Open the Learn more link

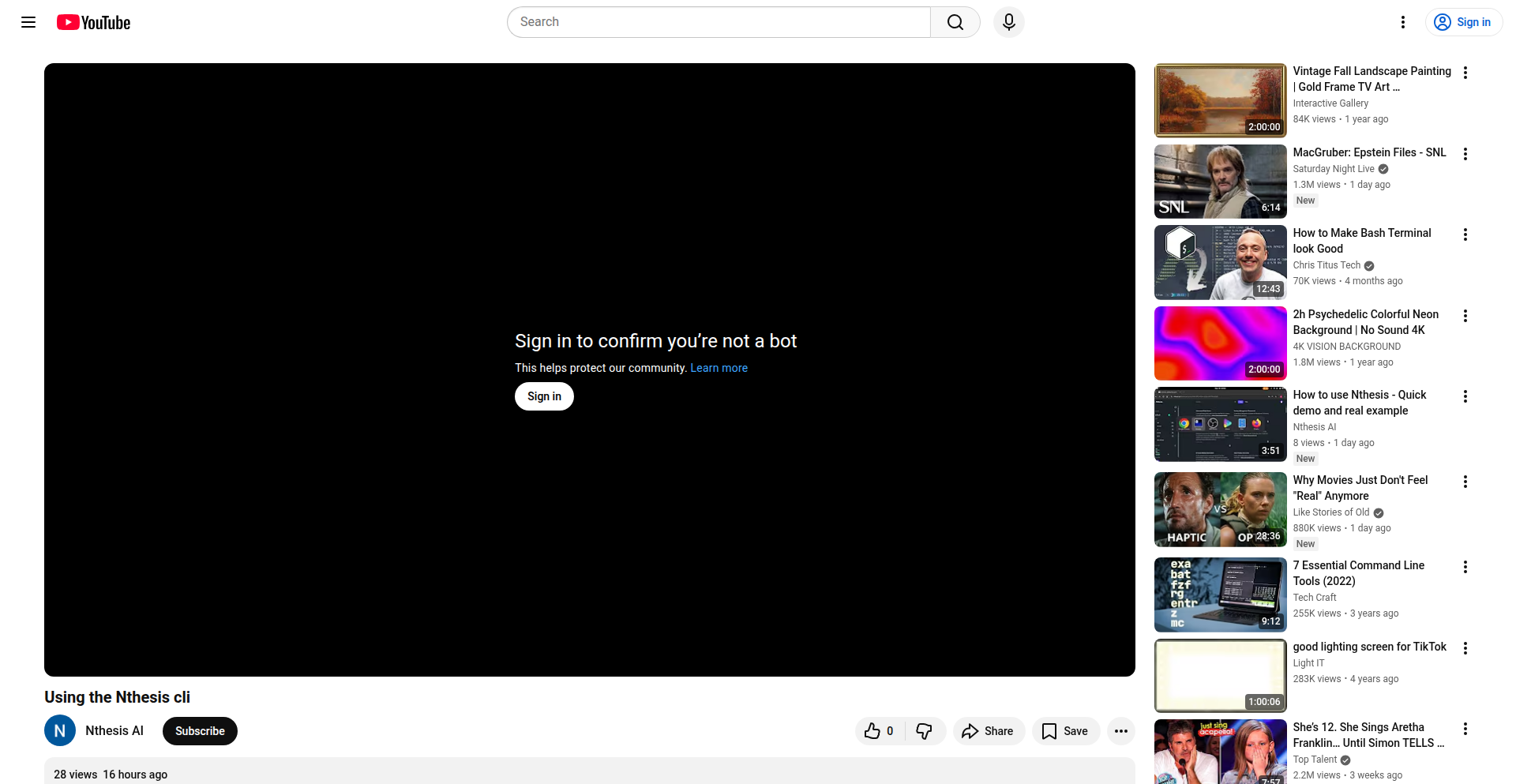tap(719, 368)
